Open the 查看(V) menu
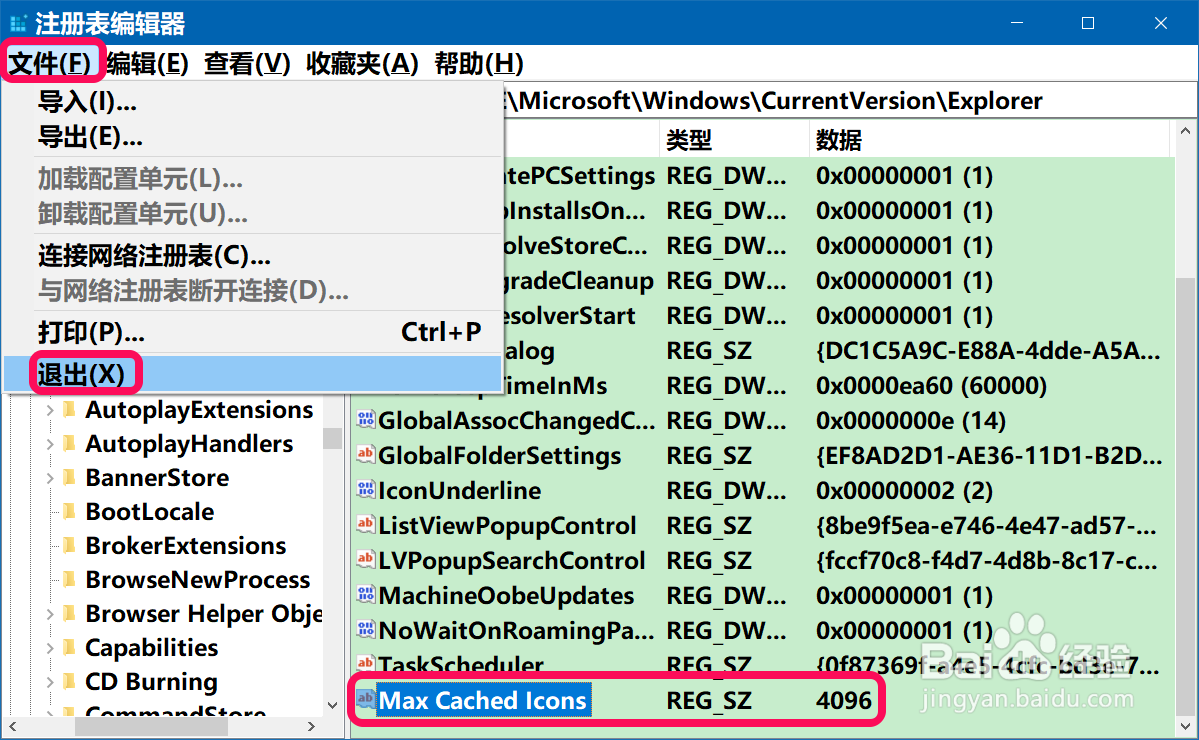This screenshot has height=740, width=1199. (x=247, y=63)
